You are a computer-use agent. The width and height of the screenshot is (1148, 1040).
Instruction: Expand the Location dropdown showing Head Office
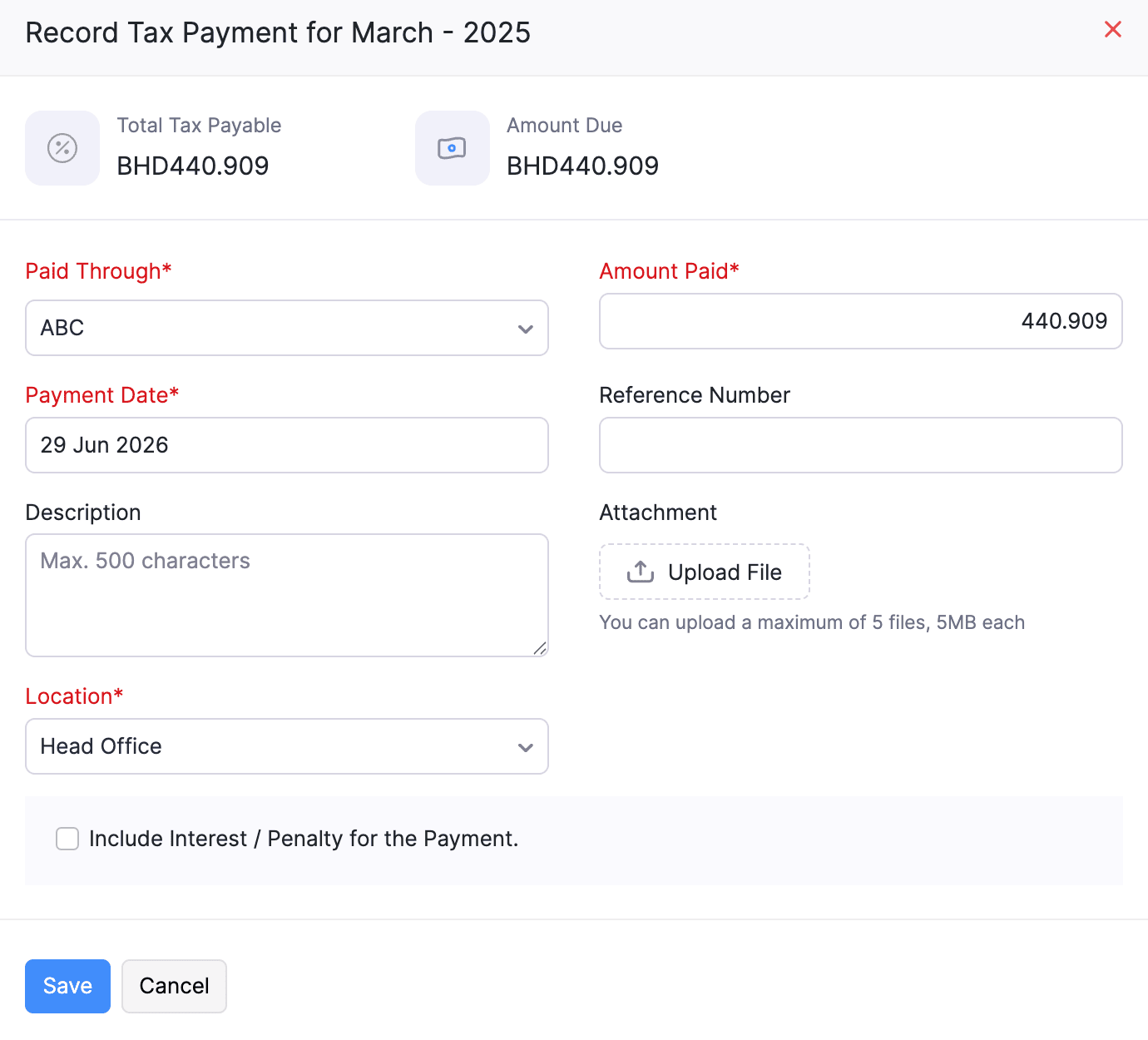(x=287, y=746)
